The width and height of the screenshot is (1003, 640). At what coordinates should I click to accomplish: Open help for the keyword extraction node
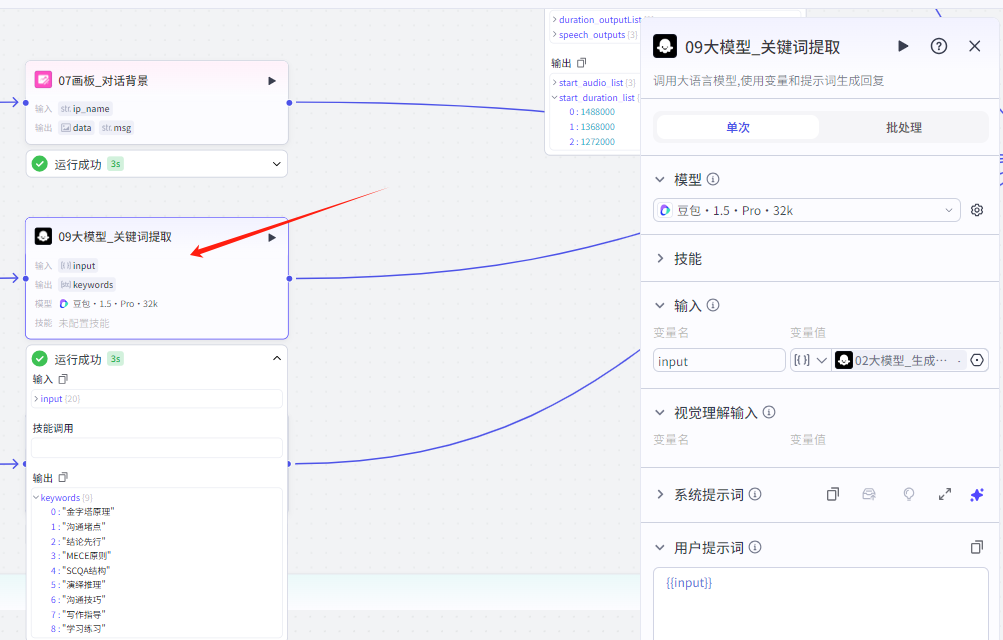[938, 46]
